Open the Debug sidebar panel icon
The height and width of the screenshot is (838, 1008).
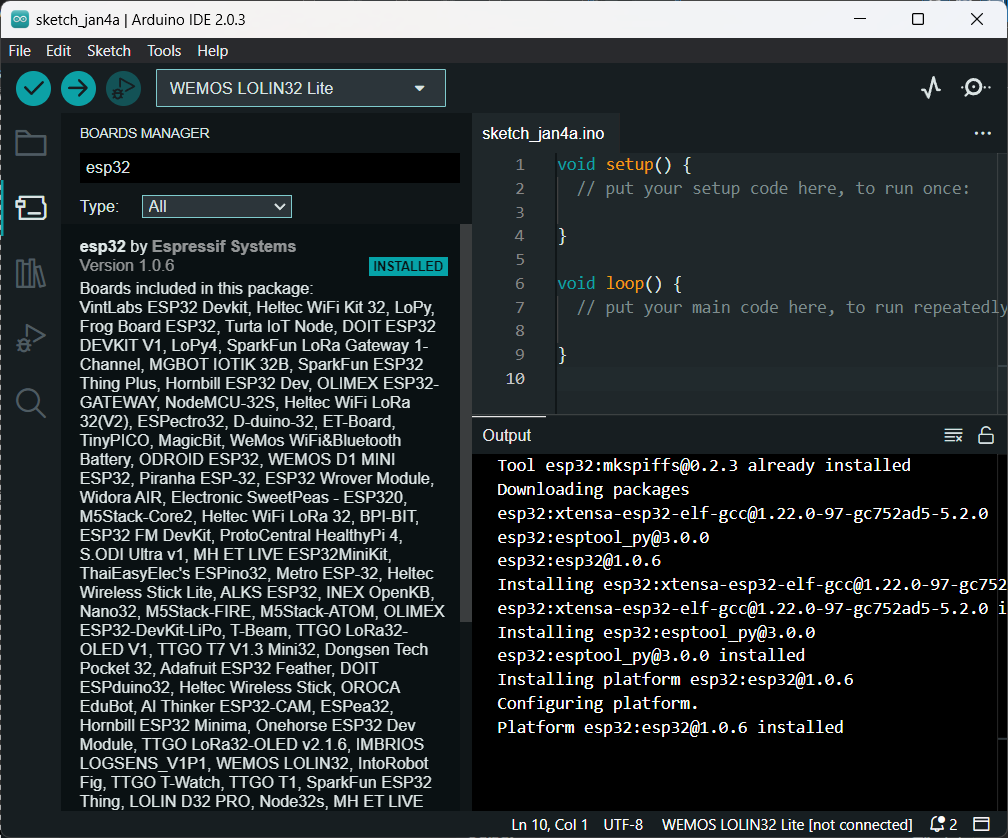pyautogui.click(x=31, y=338)
